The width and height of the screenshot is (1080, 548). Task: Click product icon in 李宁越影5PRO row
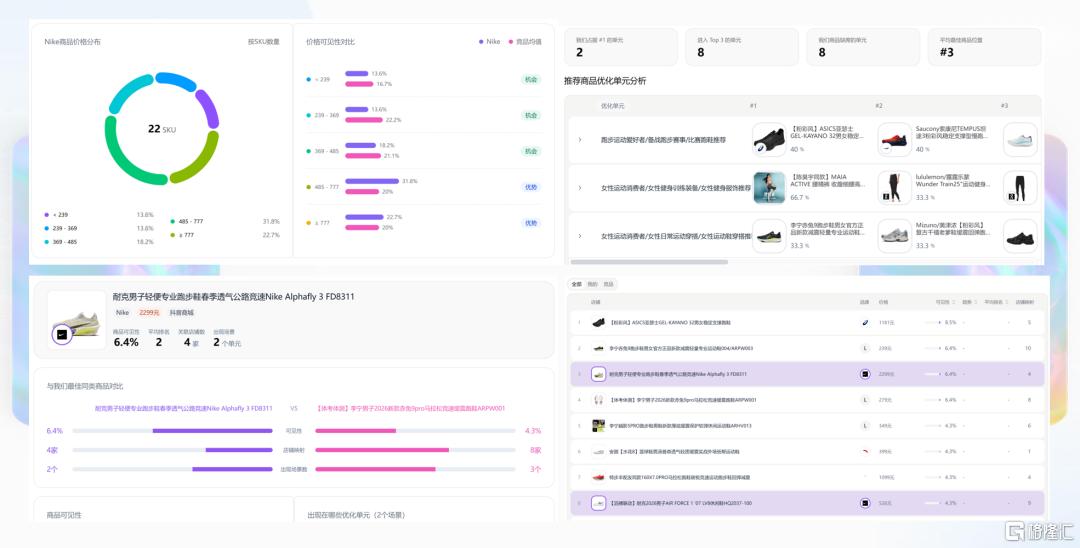click(599, 425)
